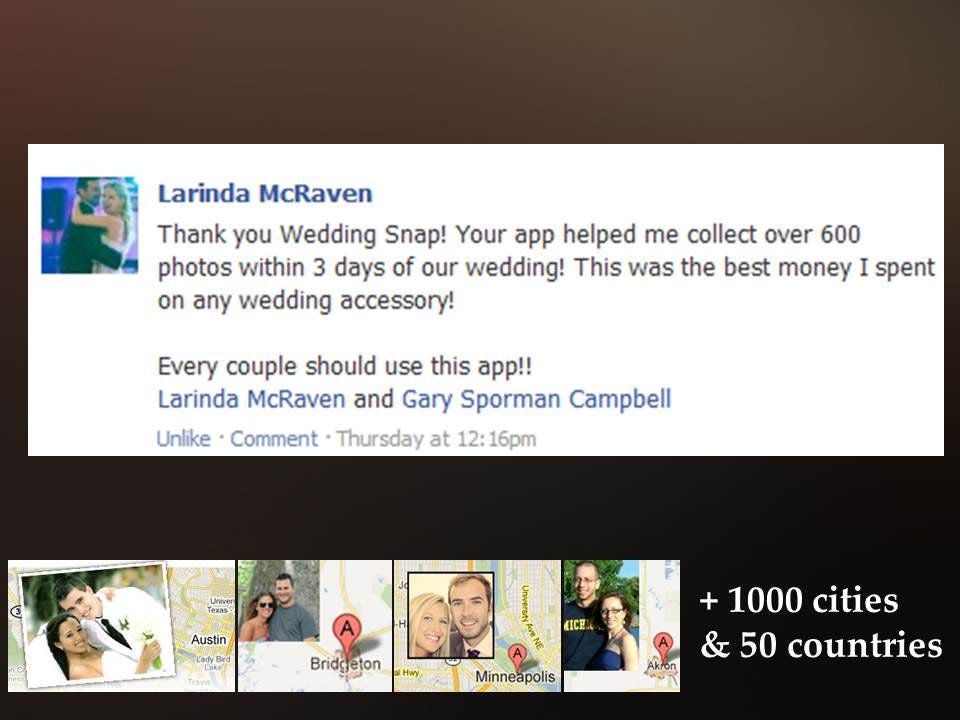Click the Austin label on the map
This screenshot has width=960, height=720.
(208, 639)
